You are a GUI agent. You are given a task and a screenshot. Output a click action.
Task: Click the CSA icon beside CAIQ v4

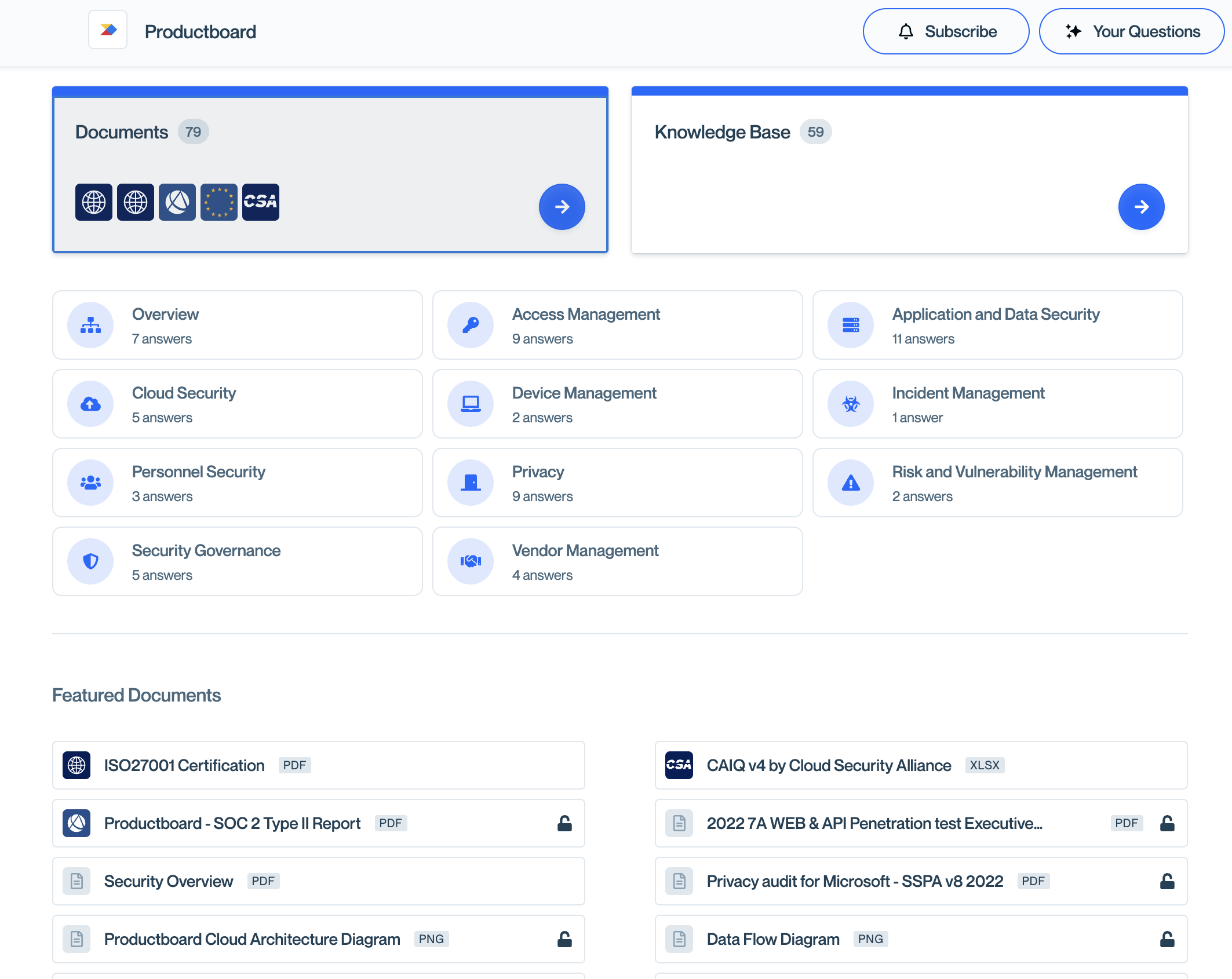click(679, 765)
